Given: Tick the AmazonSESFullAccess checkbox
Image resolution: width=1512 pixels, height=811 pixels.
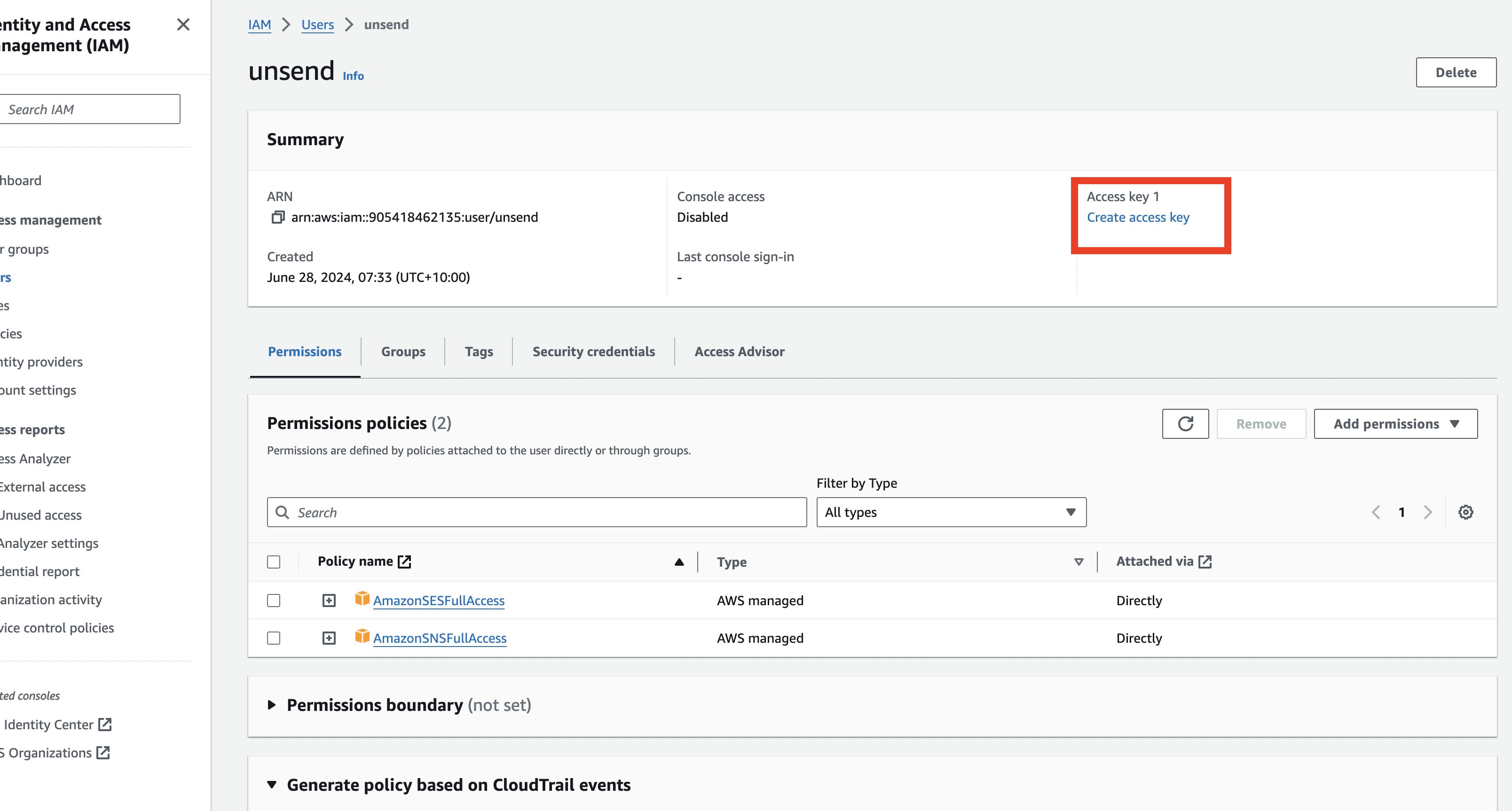Looking at the screenshot, I should coord(274,600).
